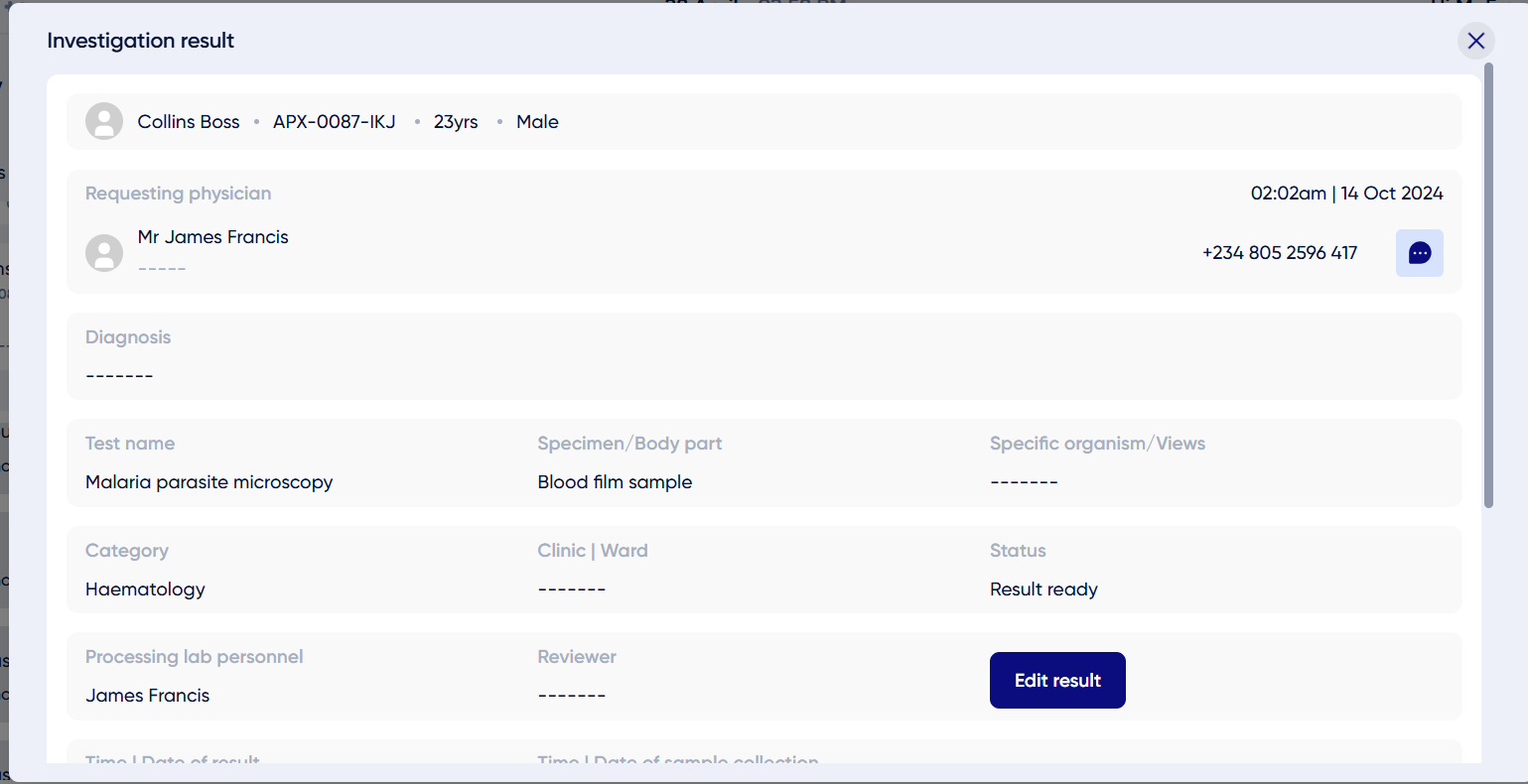Select the age value 23yrs

coord(456,122)
